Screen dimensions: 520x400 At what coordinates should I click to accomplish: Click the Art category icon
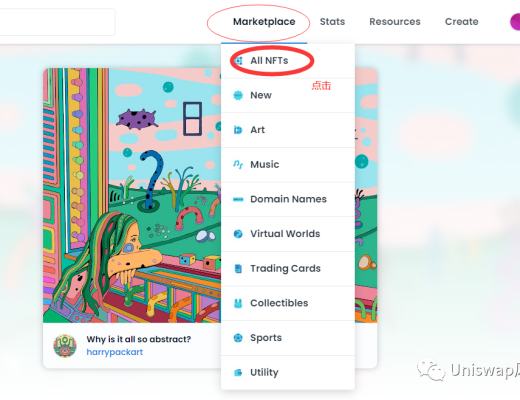coord(238,130)
